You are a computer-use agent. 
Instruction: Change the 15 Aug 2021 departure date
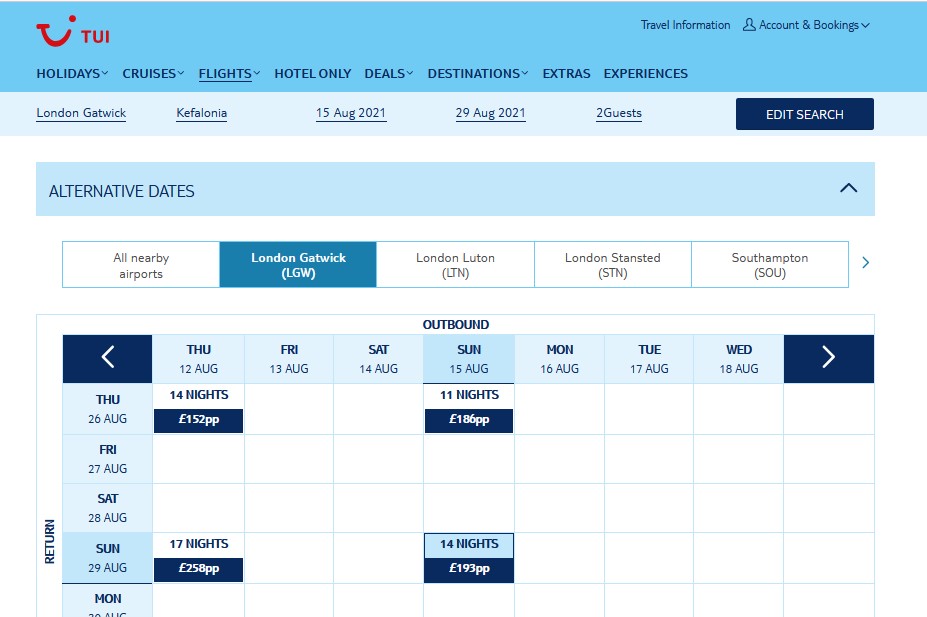pos(351,113)
